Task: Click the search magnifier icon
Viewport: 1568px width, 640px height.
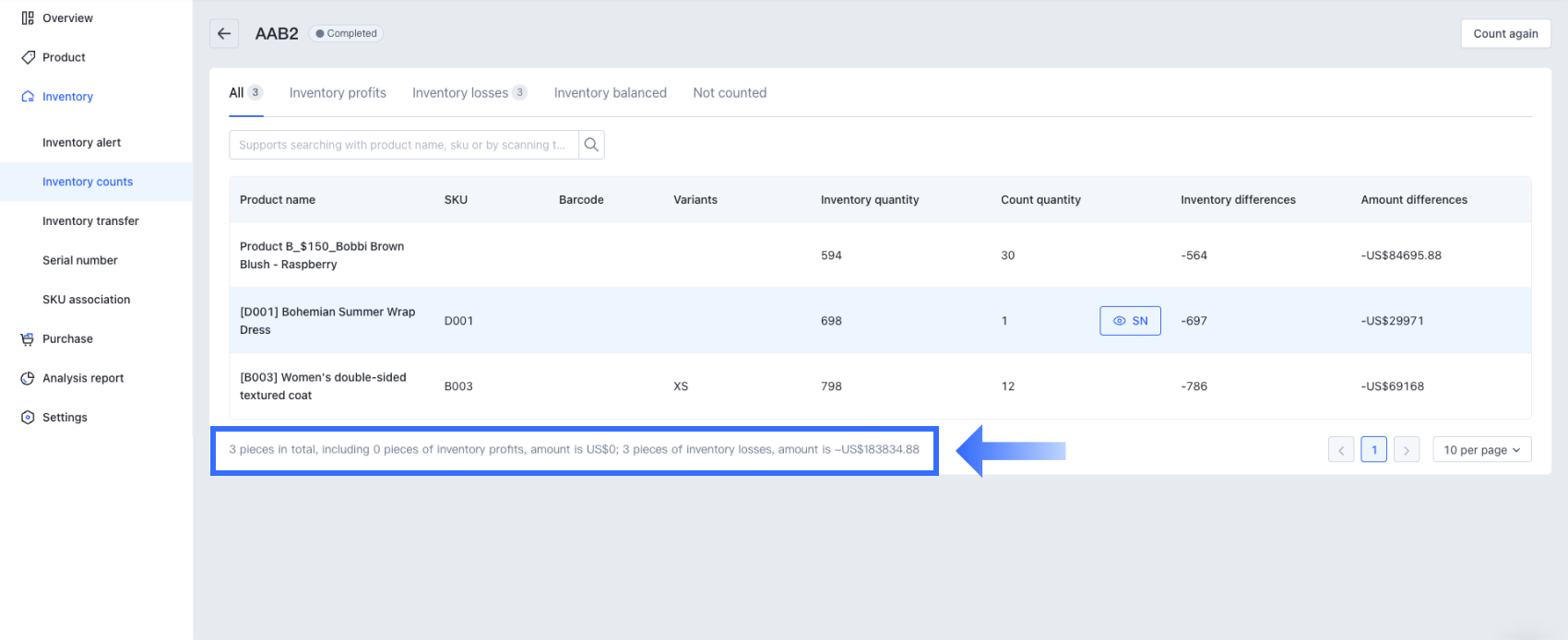Action: coord(591,145)
